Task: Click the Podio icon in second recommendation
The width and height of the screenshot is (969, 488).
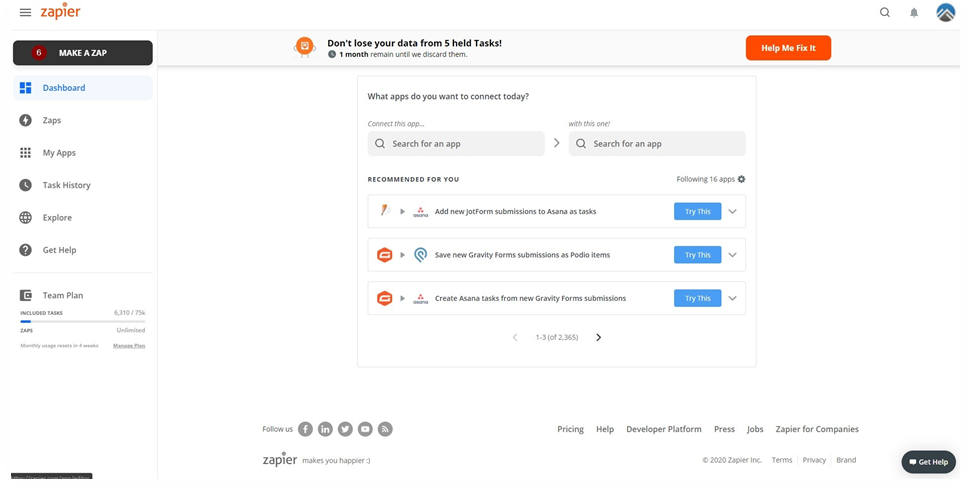Action: (420, 255)
